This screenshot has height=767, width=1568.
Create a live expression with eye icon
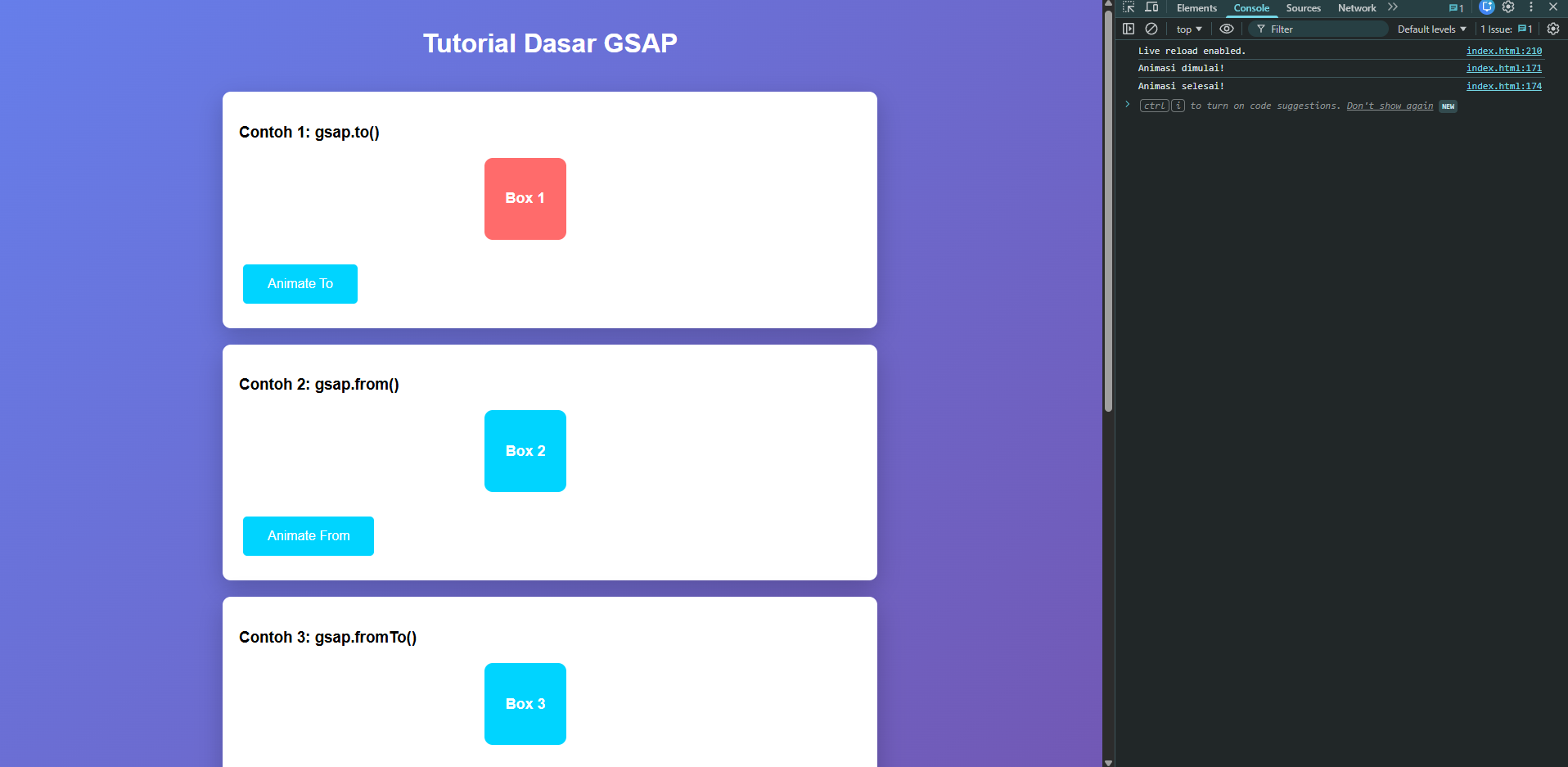(1226, 29)
